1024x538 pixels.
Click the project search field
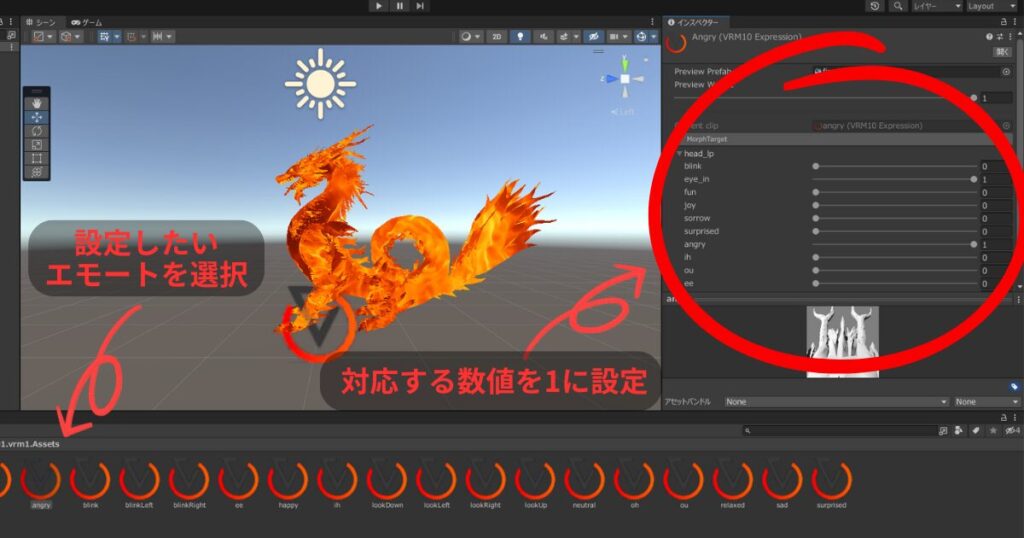tap(840, 430)
